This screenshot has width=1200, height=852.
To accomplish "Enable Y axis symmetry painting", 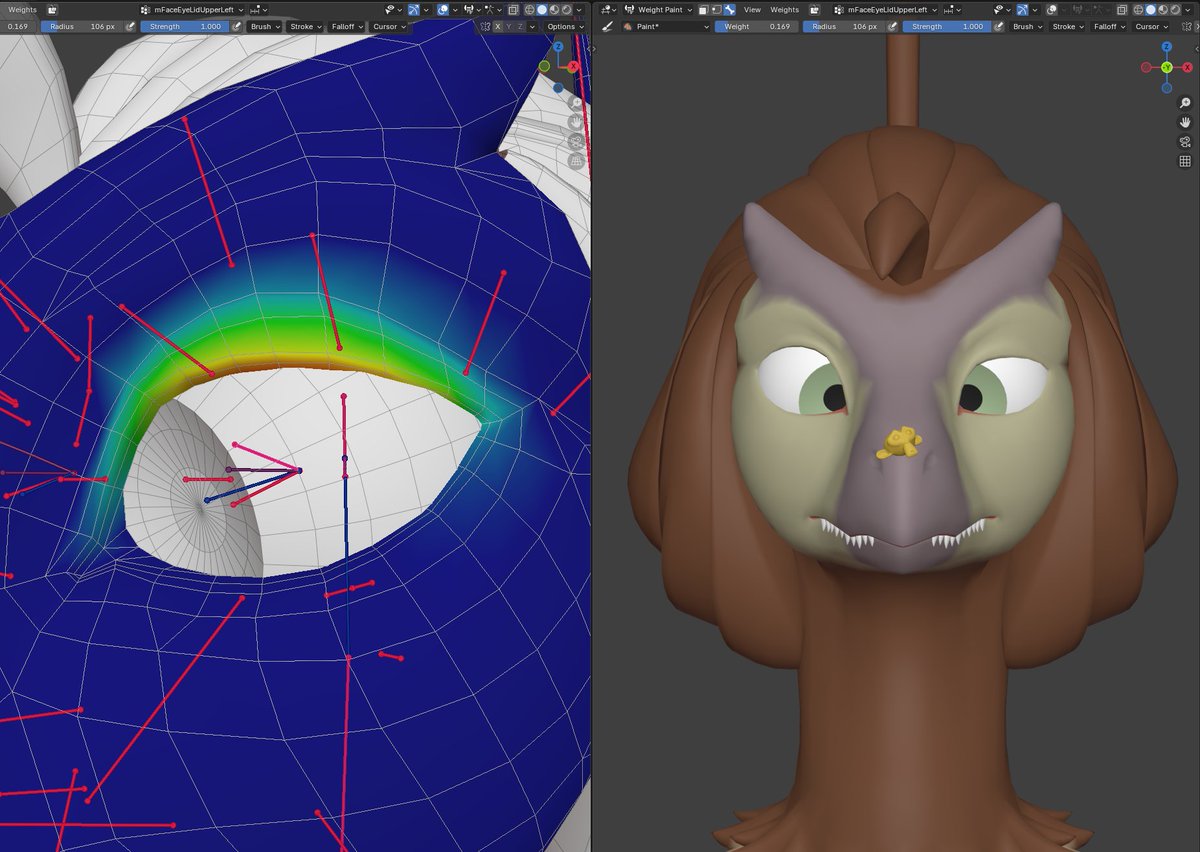I will pyautogui.click(x=509, y=27).
